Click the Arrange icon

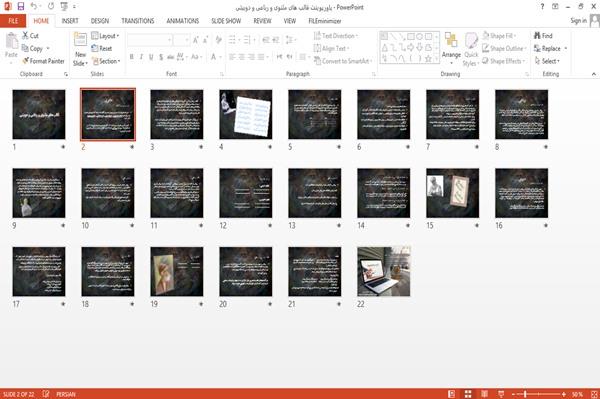(451, 41)
